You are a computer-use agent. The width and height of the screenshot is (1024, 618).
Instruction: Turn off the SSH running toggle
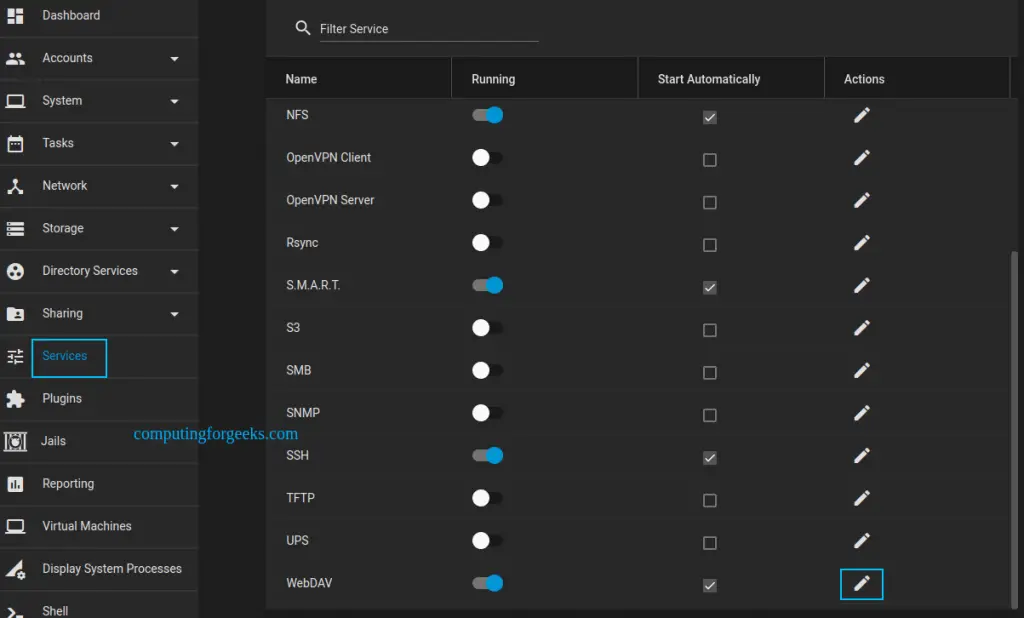487,455
